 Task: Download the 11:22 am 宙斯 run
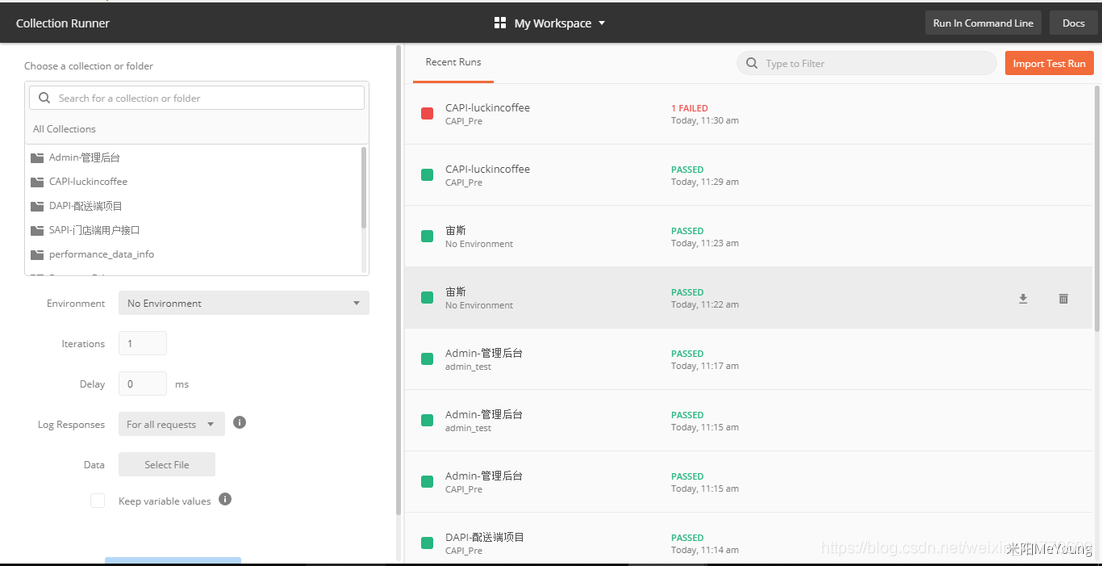coord(1023,299)
